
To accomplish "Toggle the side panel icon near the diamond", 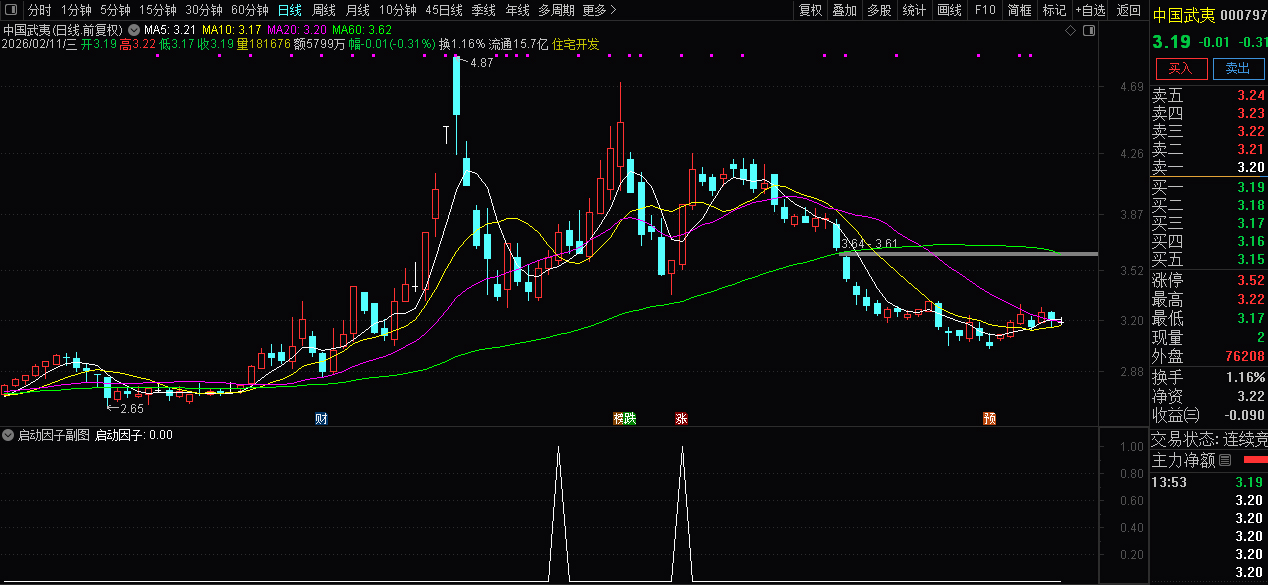I will tap(1089, 31).
